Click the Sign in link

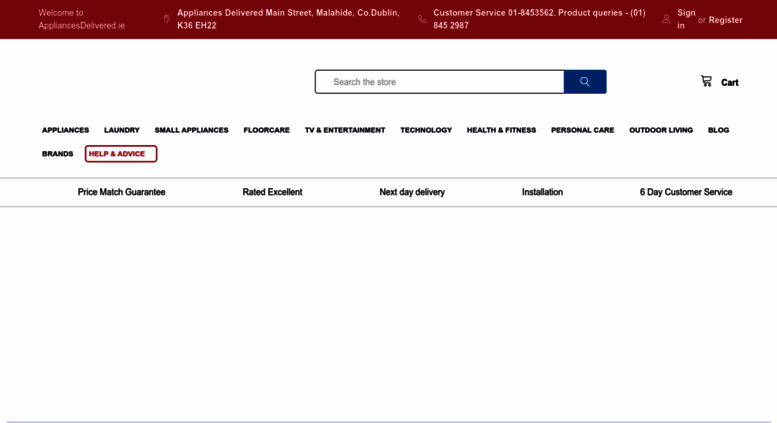point(686,19)
